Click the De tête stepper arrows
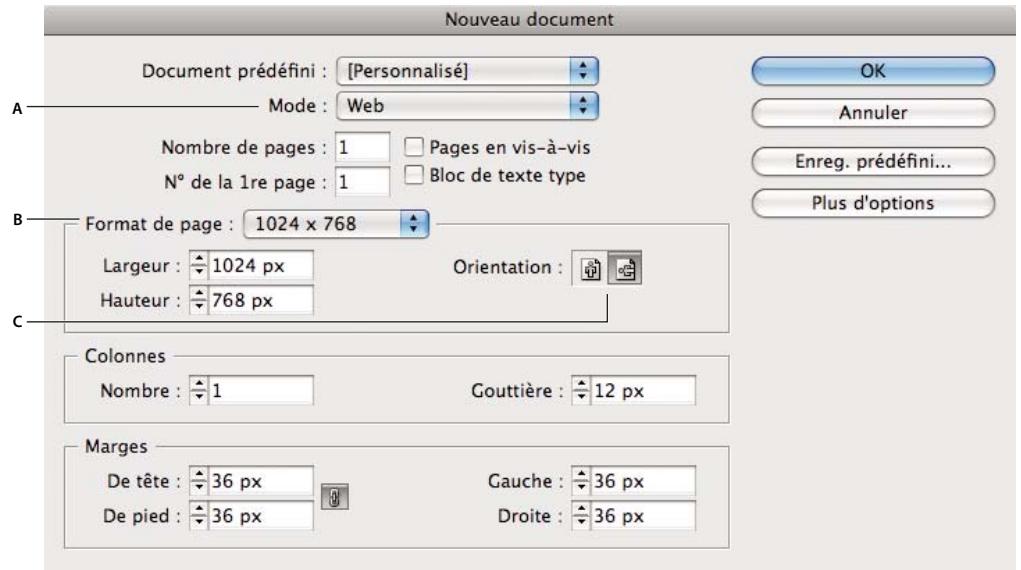This screenshot has width=1021, height=570. coord(199,481)
